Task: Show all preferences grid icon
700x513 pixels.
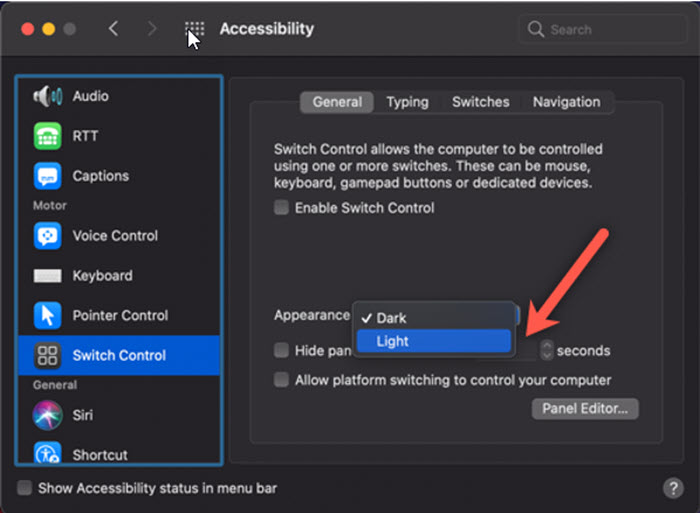Action: click(x=195, y=29)
